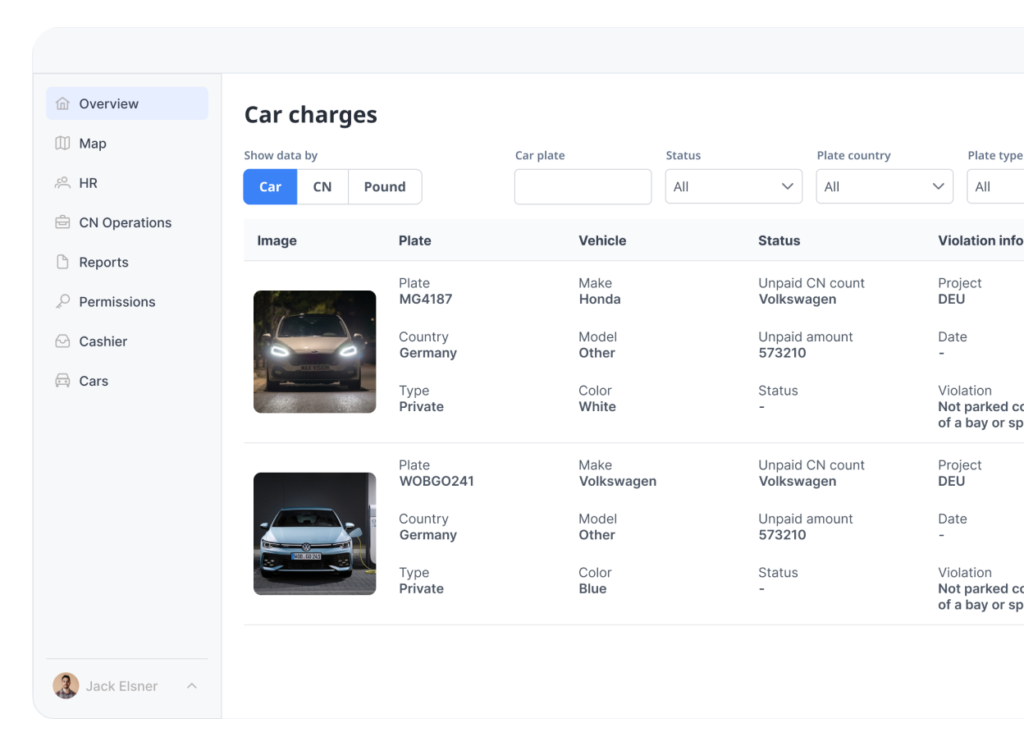
Task: Click the Map icon in sidebar
Action: pyautogui.click(x=63, y=144)
